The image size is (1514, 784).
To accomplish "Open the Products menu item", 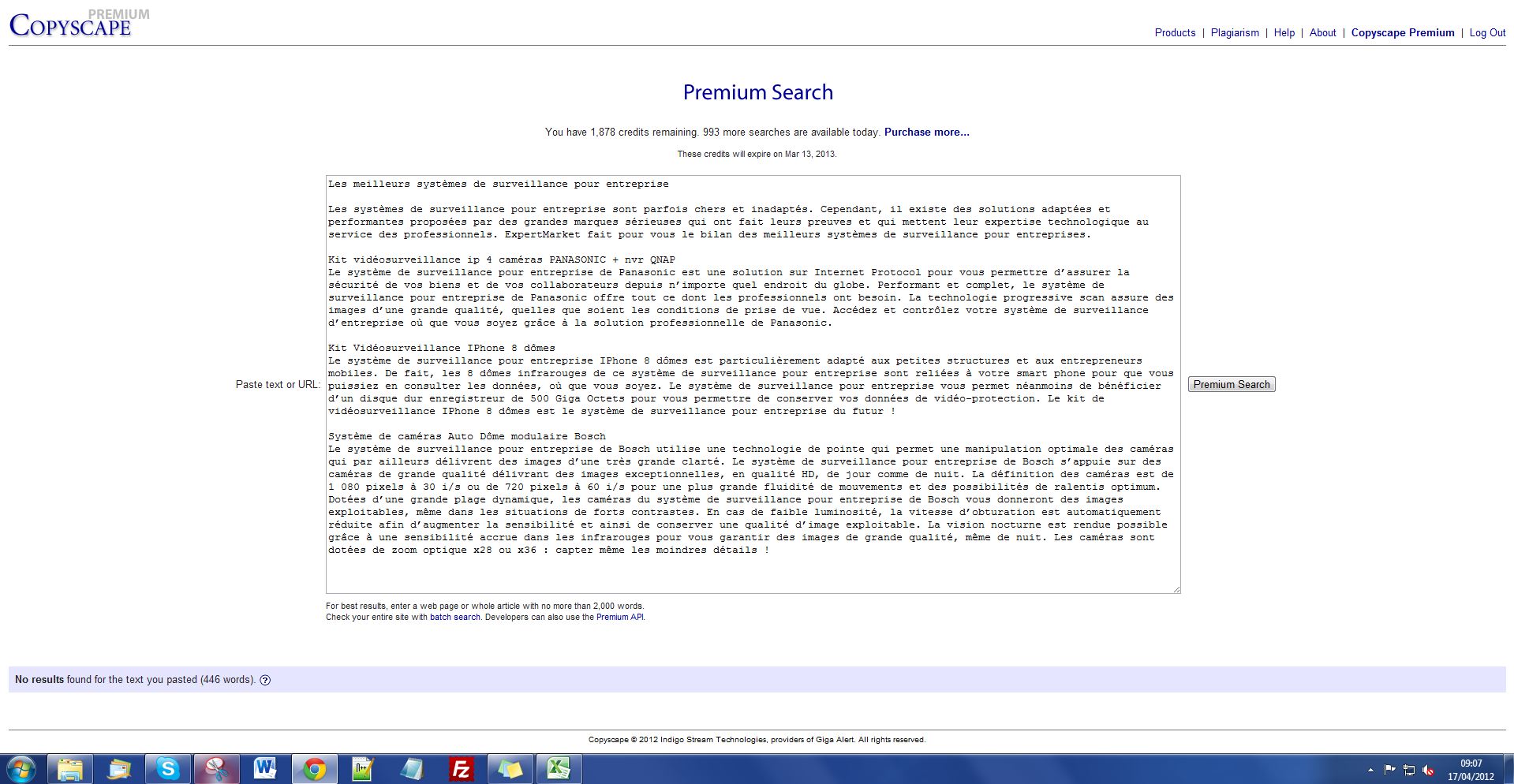I will tap(1175, 32).
